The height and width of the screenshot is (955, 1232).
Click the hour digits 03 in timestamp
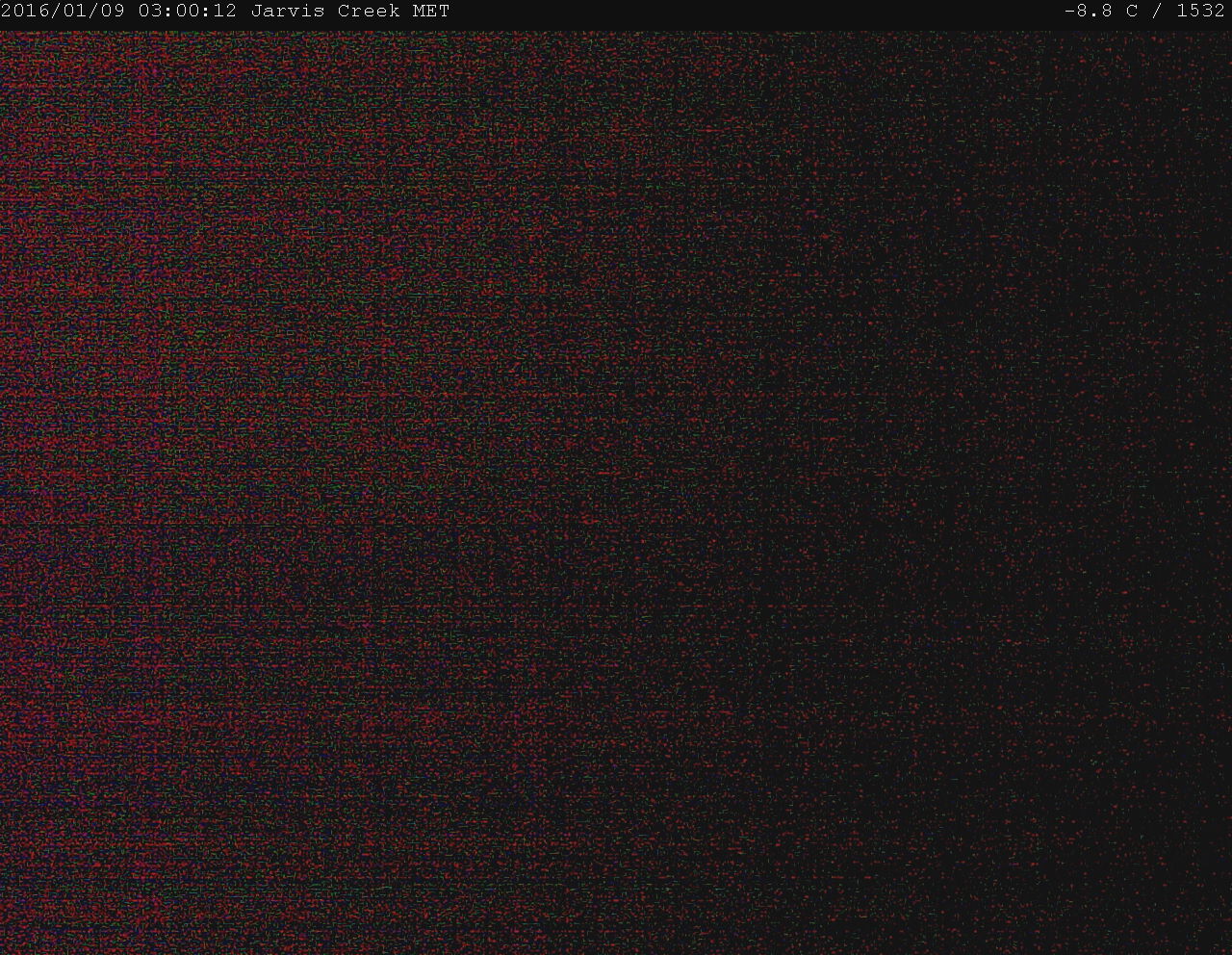coord(150,12)
